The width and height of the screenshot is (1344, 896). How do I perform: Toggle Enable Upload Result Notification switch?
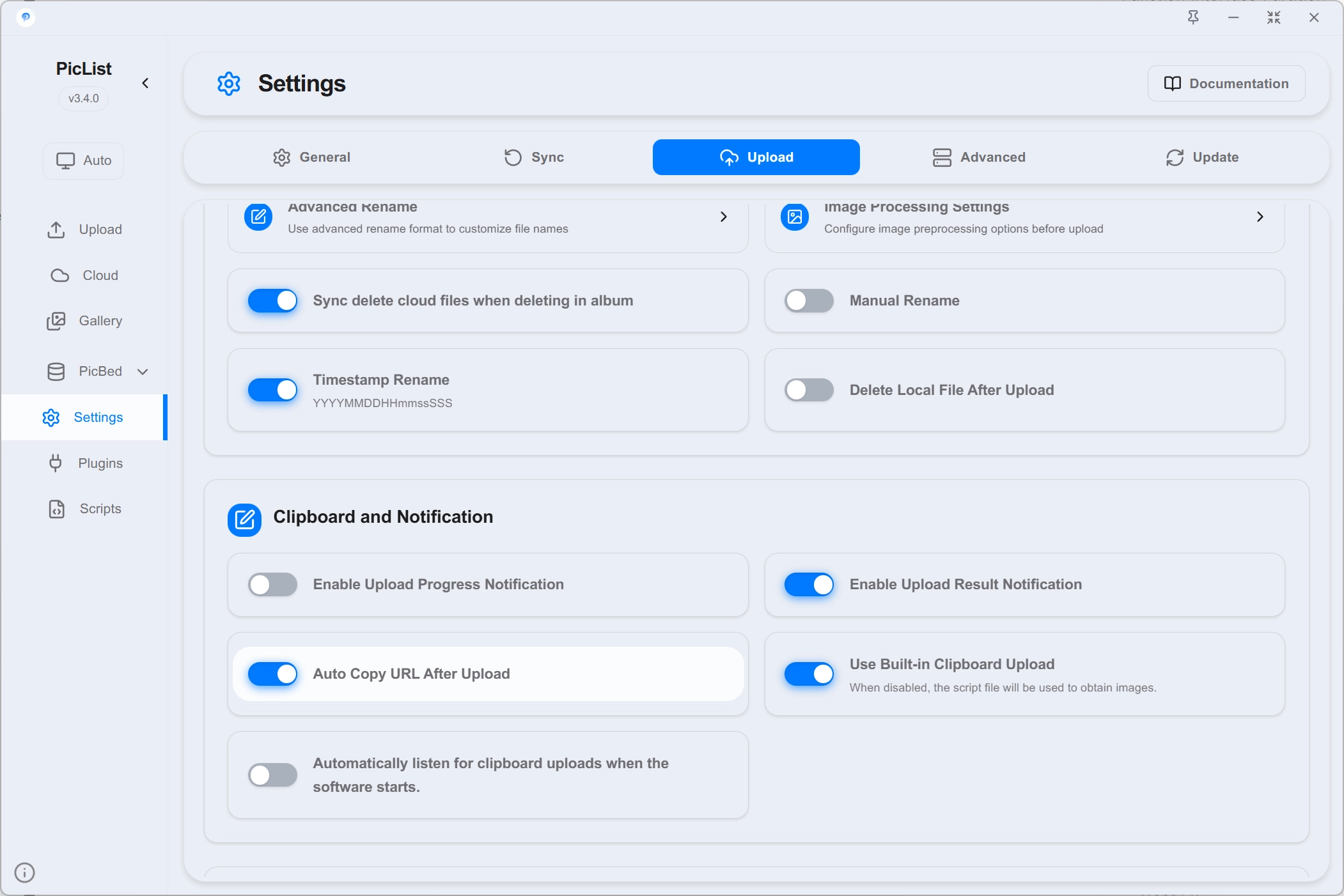[x=809, y=584]
